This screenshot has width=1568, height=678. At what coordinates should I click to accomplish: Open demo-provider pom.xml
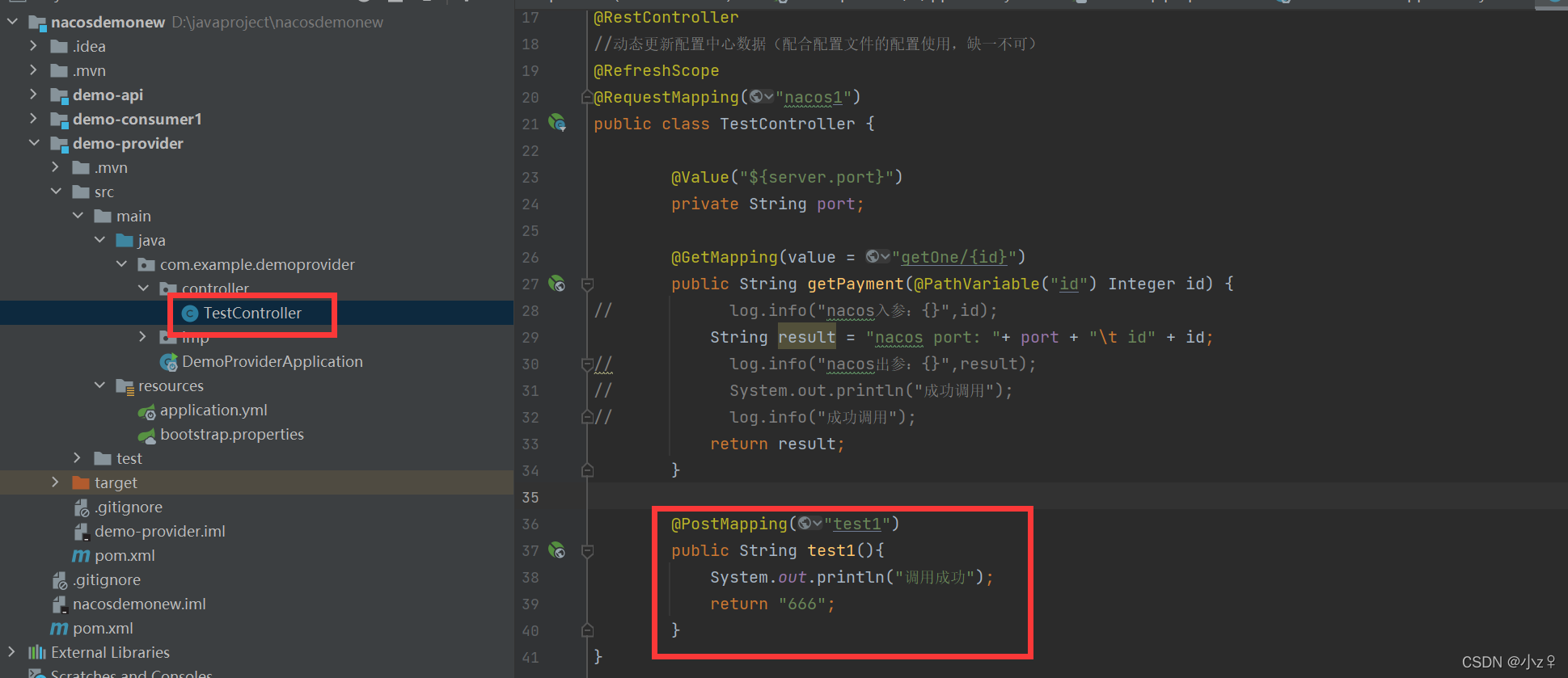(125, 555)
